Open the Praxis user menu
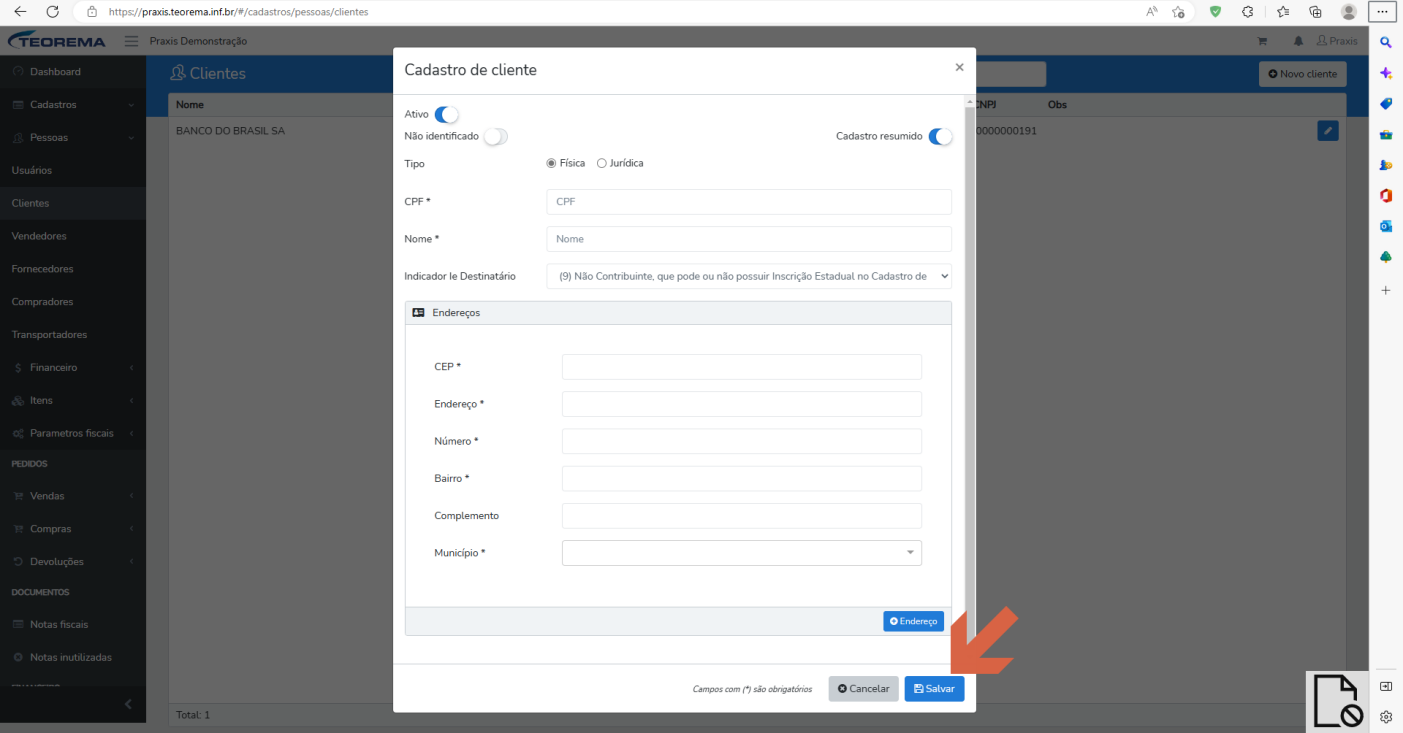This screenshot has height=733, width=1403. 1337,41
